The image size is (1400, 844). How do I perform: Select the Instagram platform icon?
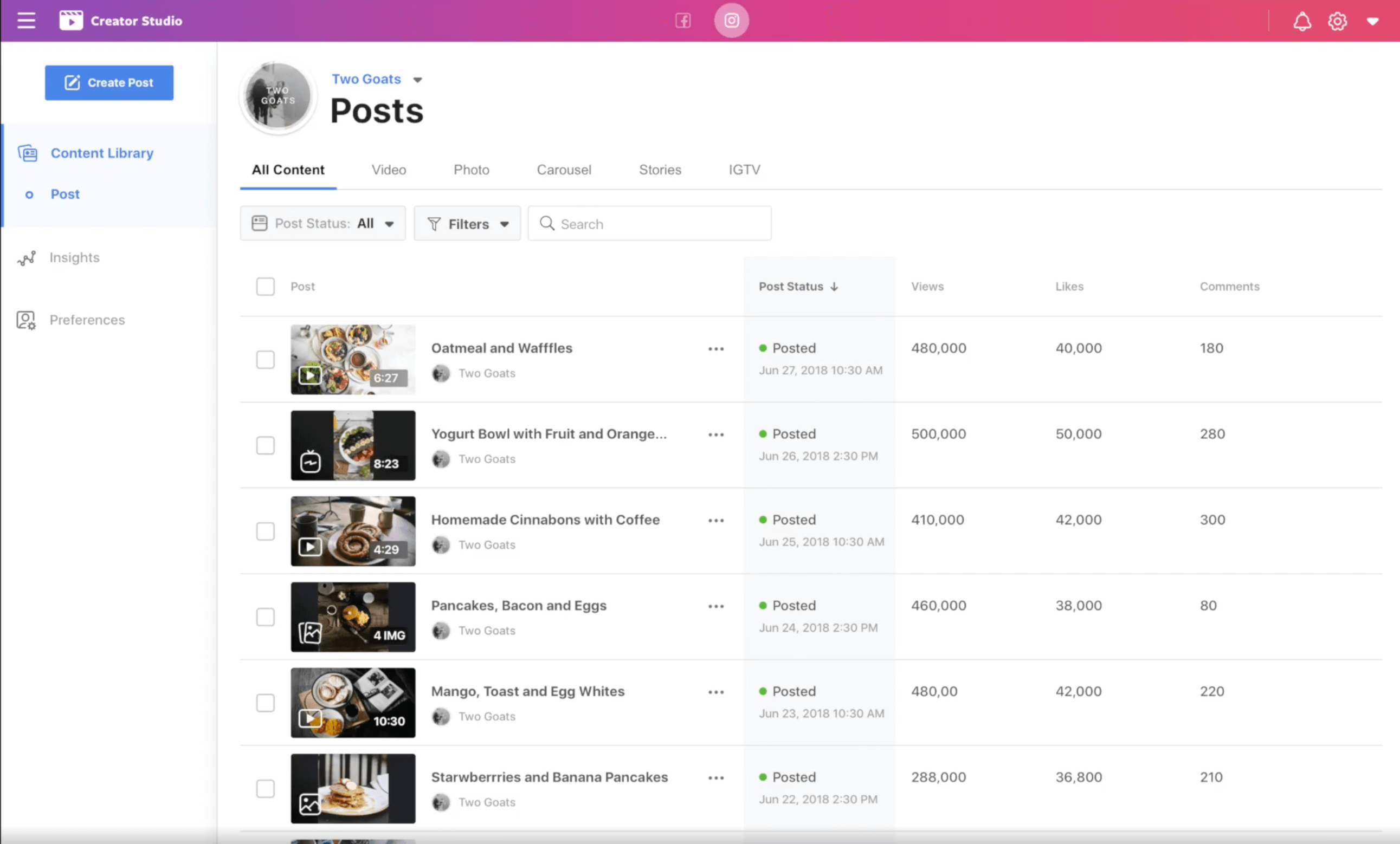click(731, 21)
